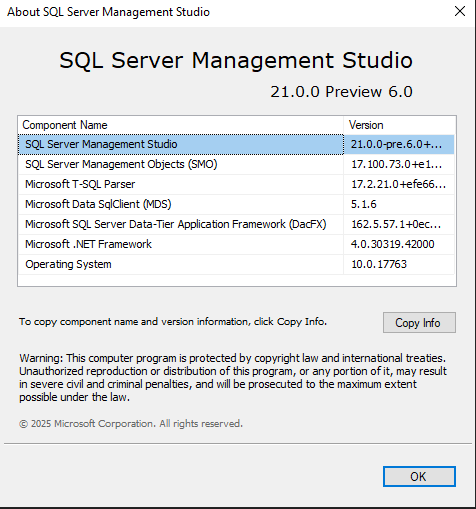Close the About dialog with X
The width and height of the screenshot is (476, 509).
[x=460, y=11]
